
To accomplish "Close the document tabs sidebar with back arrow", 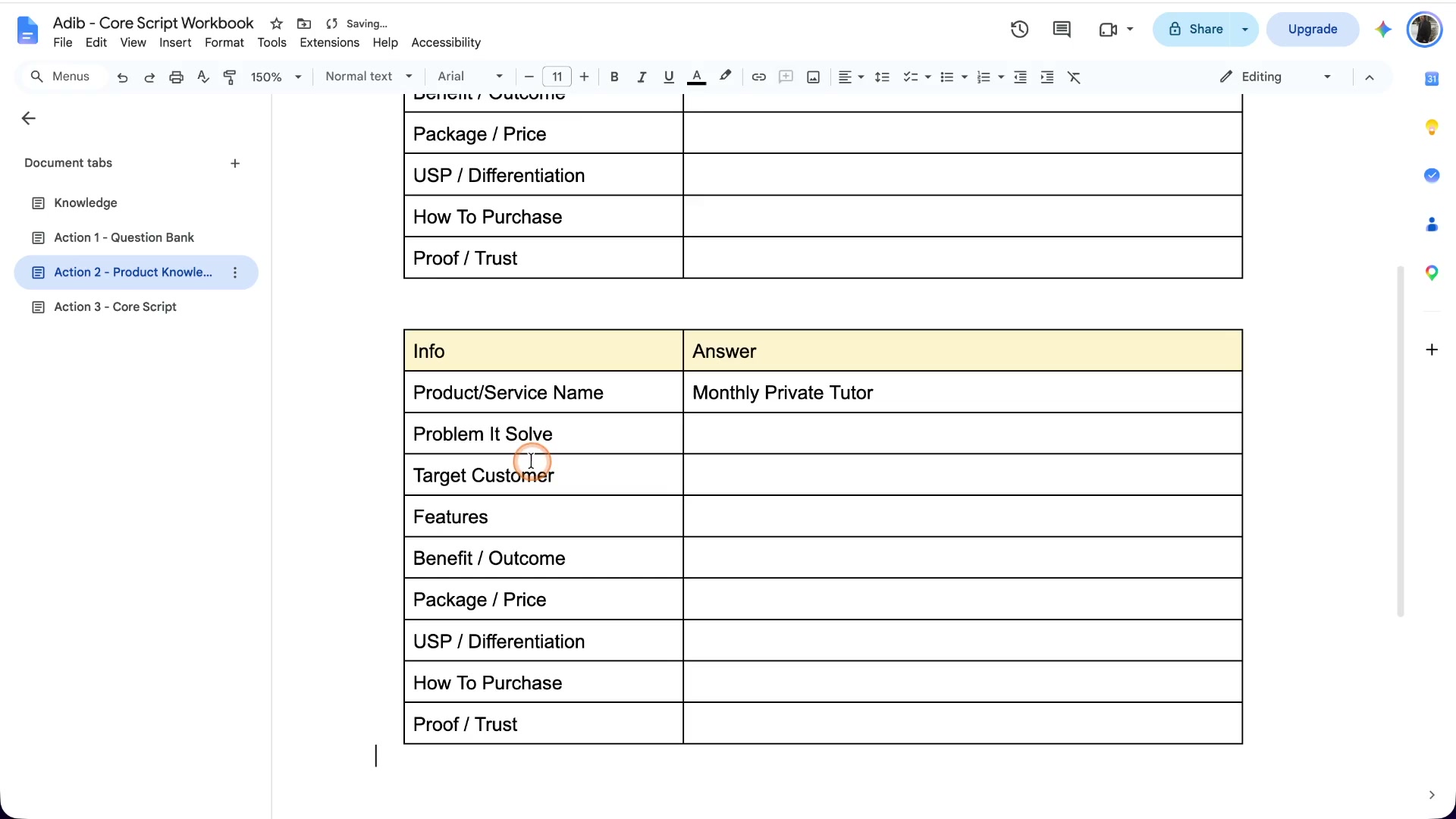I will click(29, 118).
